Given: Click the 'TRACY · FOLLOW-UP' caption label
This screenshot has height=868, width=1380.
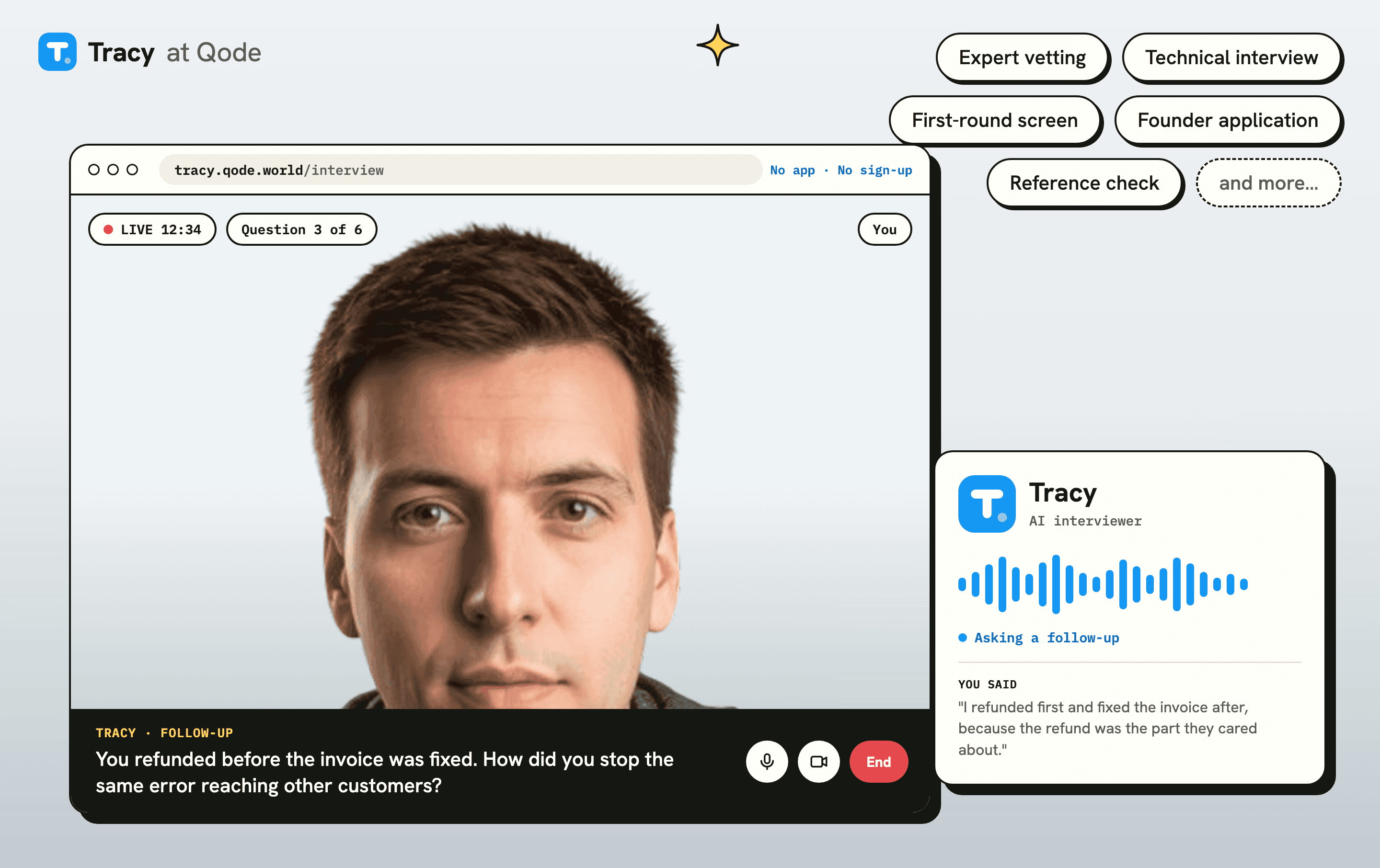Looking at the screenshot, I should point(164,733).
